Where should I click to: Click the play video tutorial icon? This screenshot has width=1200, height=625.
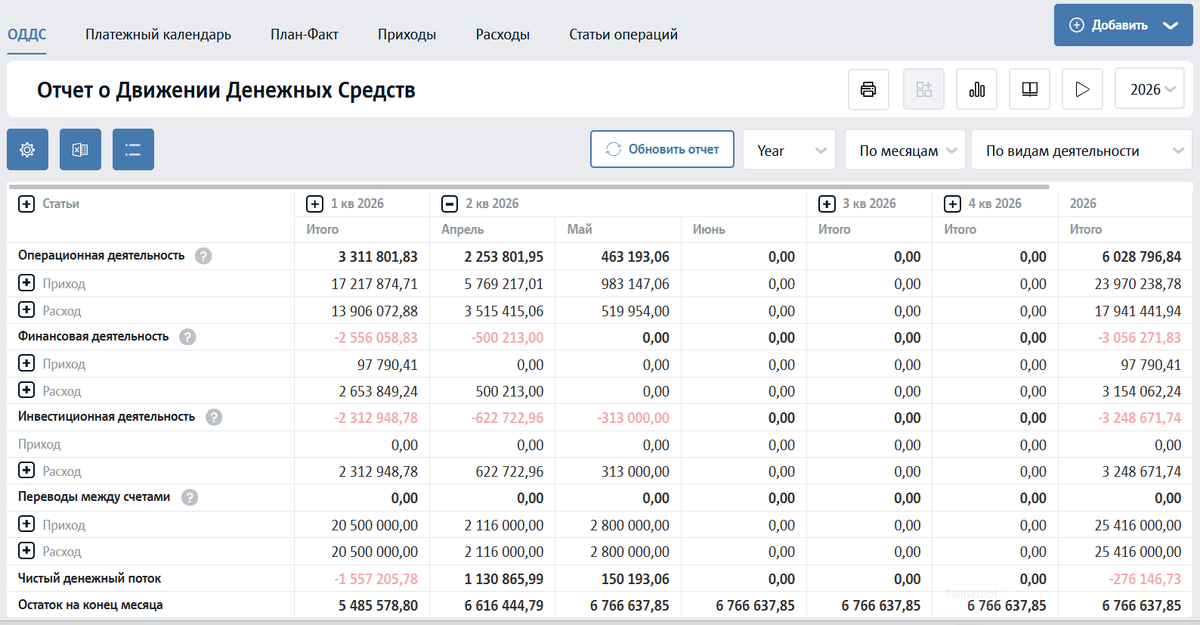point(1082,89)
